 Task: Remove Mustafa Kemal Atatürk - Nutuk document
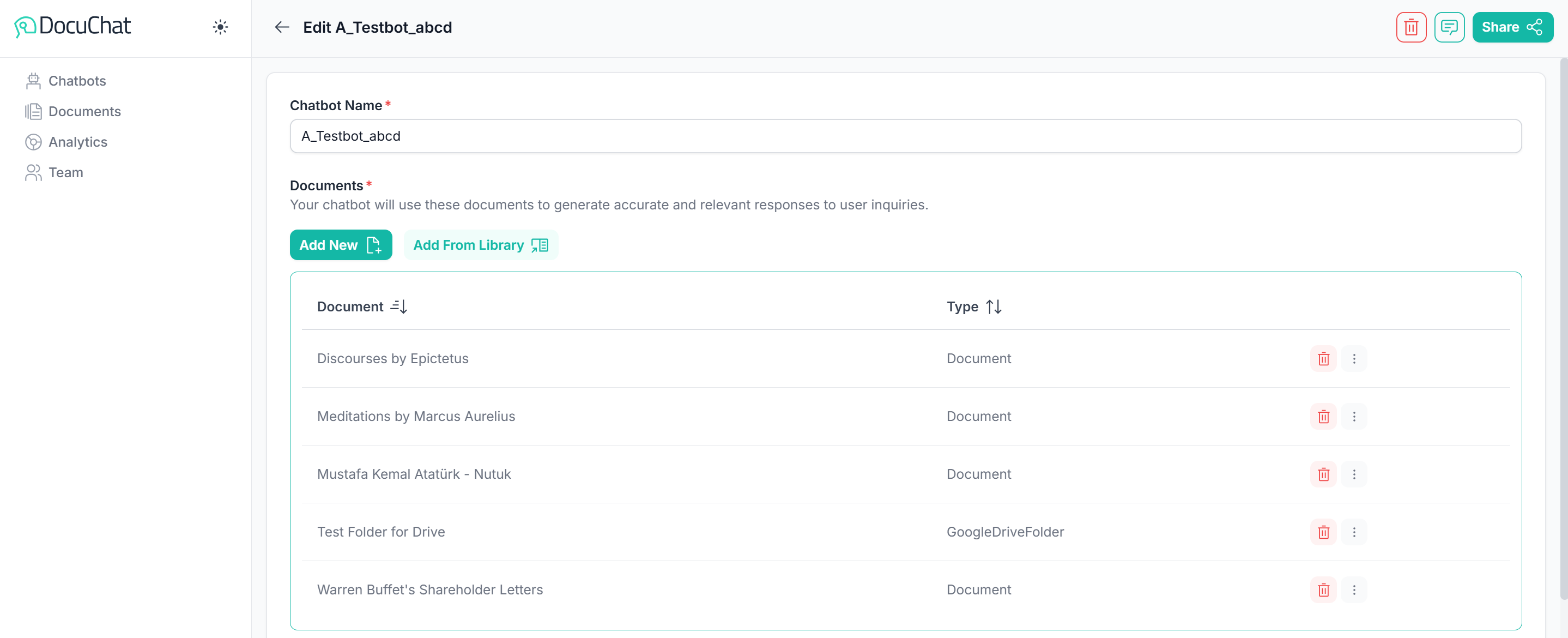[x=1323, y=474]
